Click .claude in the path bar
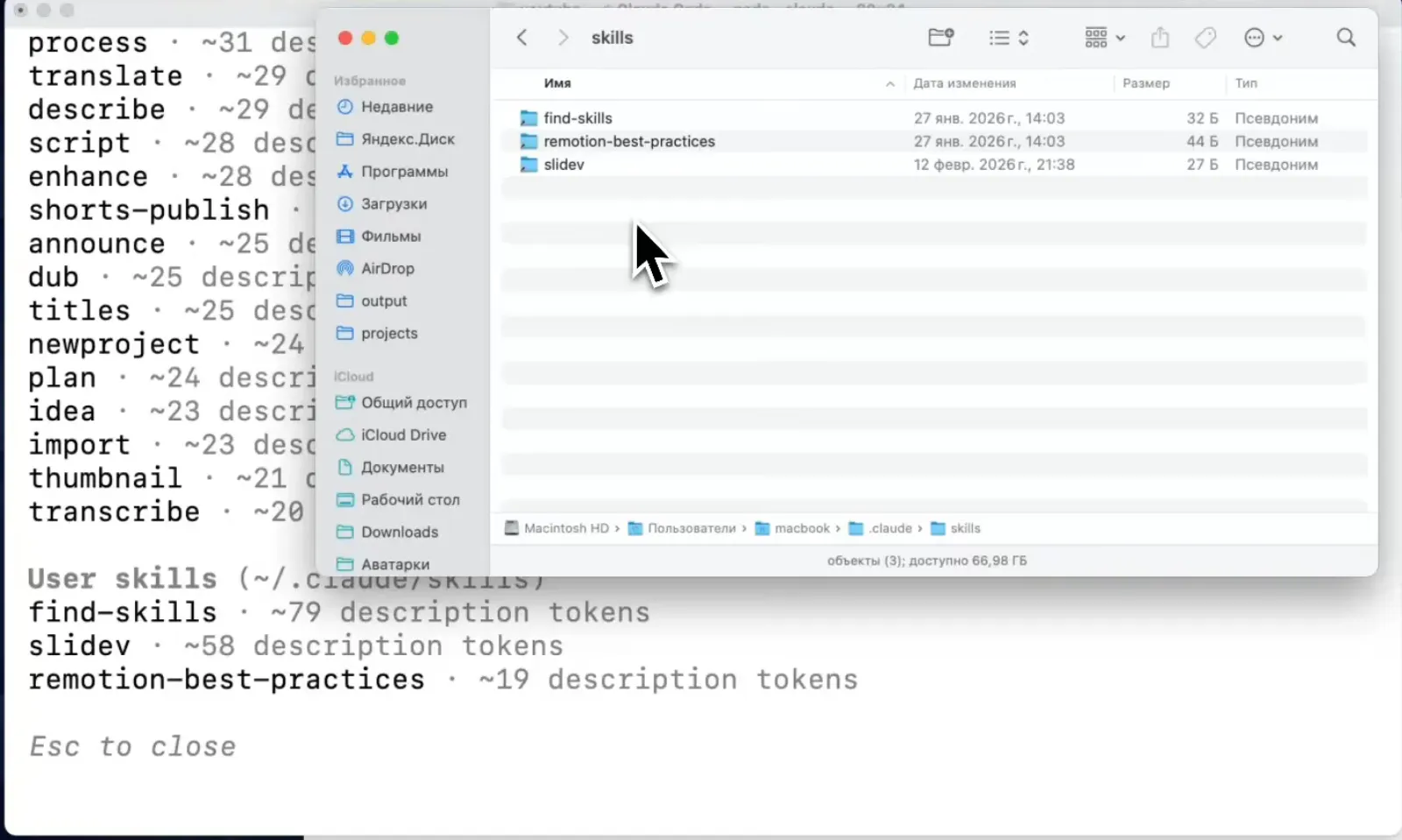The width and height of the screenshot is (1402, 840). click(x=882, y=528)
